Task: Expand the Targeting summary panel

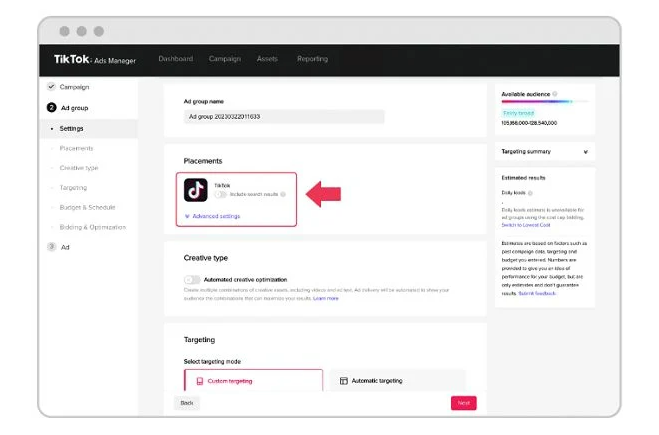Action: point(545,152)
